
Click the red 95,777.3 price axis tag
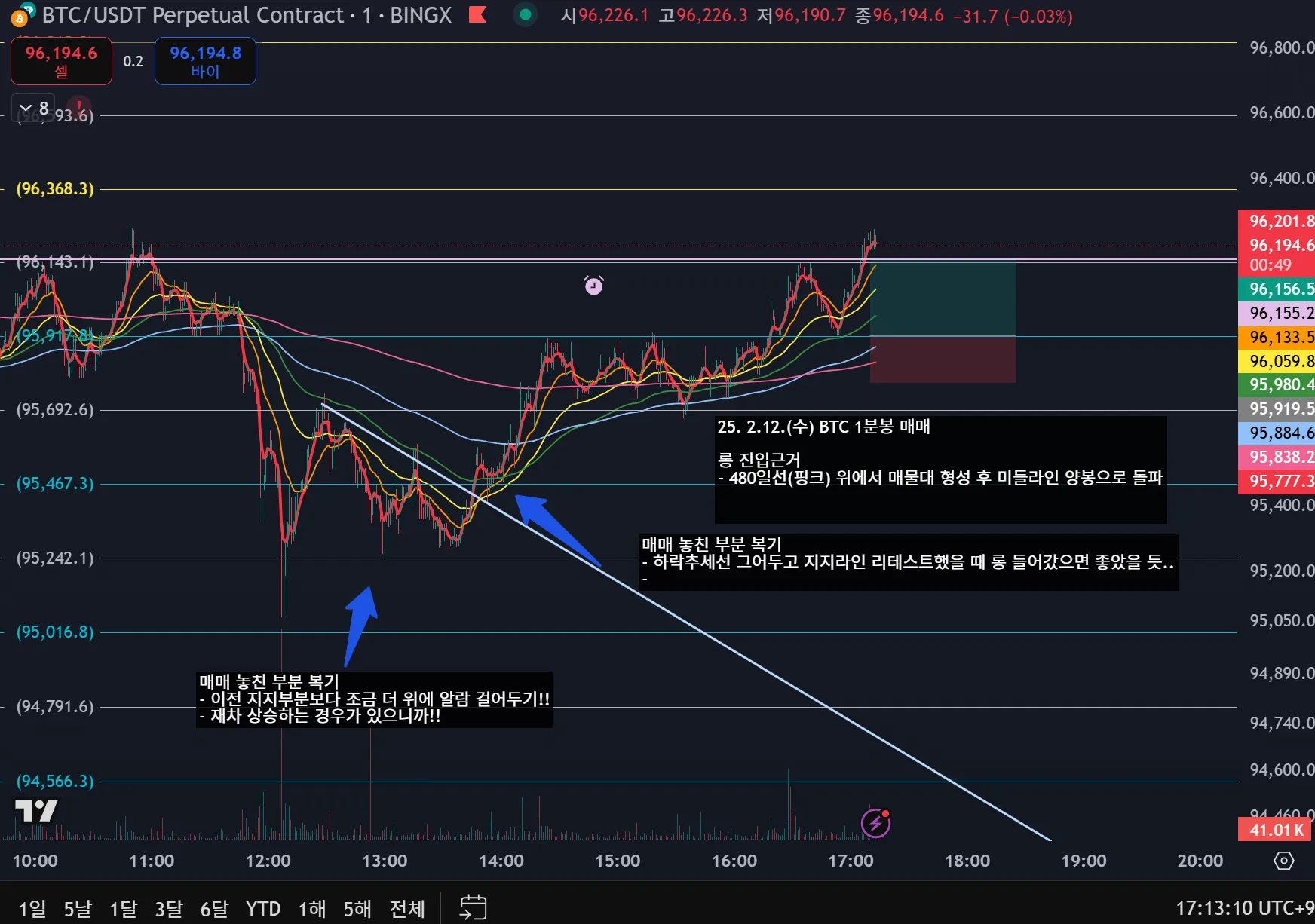point(1277,482)
